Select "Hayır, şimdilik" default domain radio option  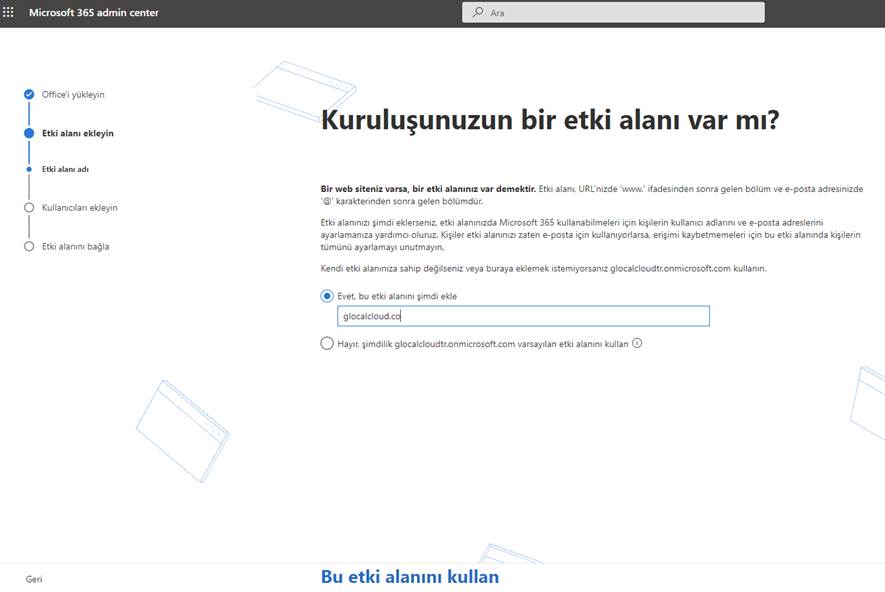[x=327, y=343]
